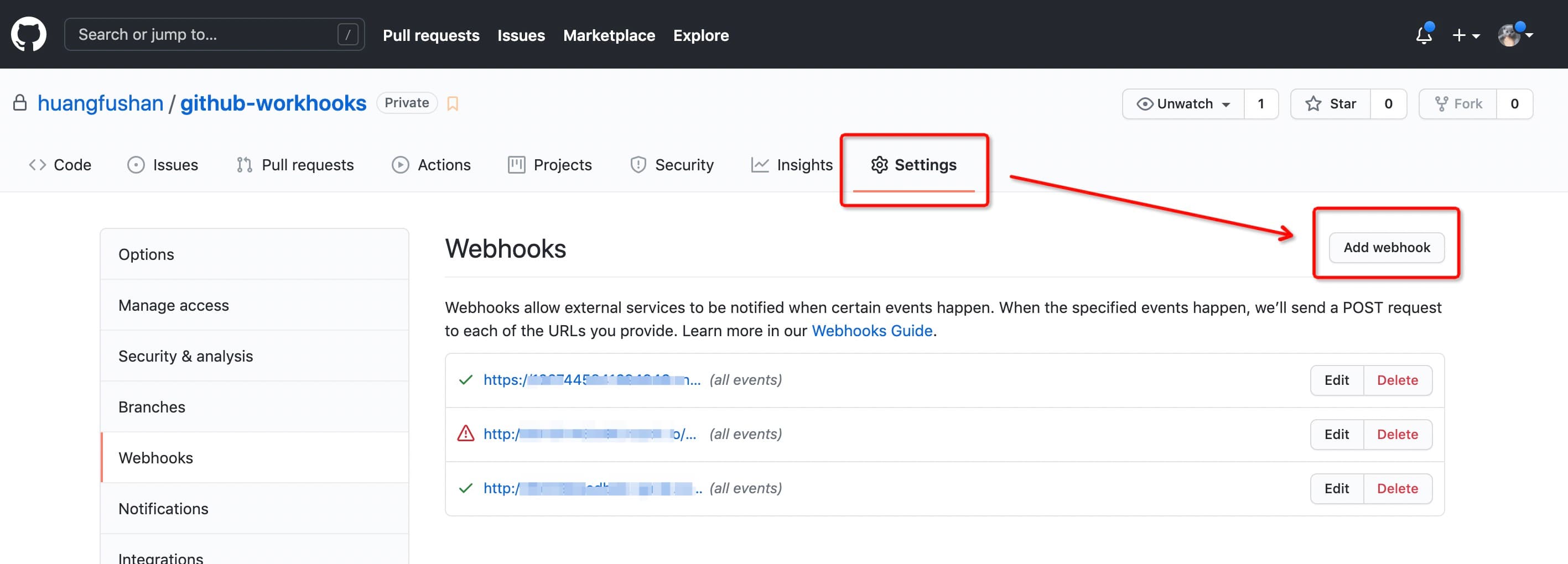Delete the https webhook
This screenshot has height=564, width=1568.
[1398, 380]
